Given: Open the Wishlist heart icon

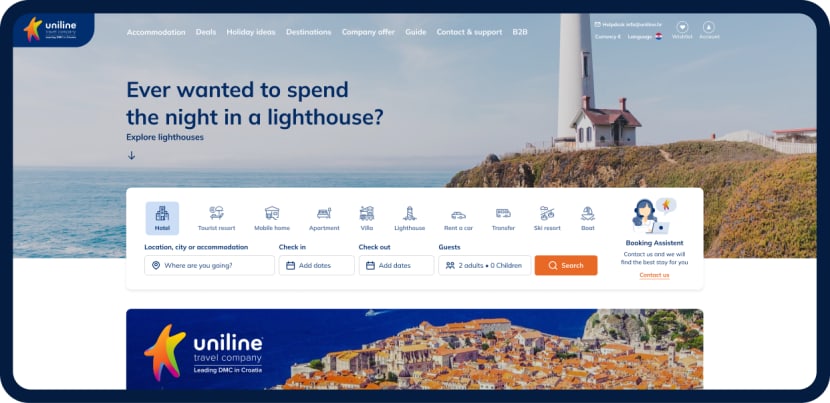Looking at the screenshot, I should click(x=682, y=27).
